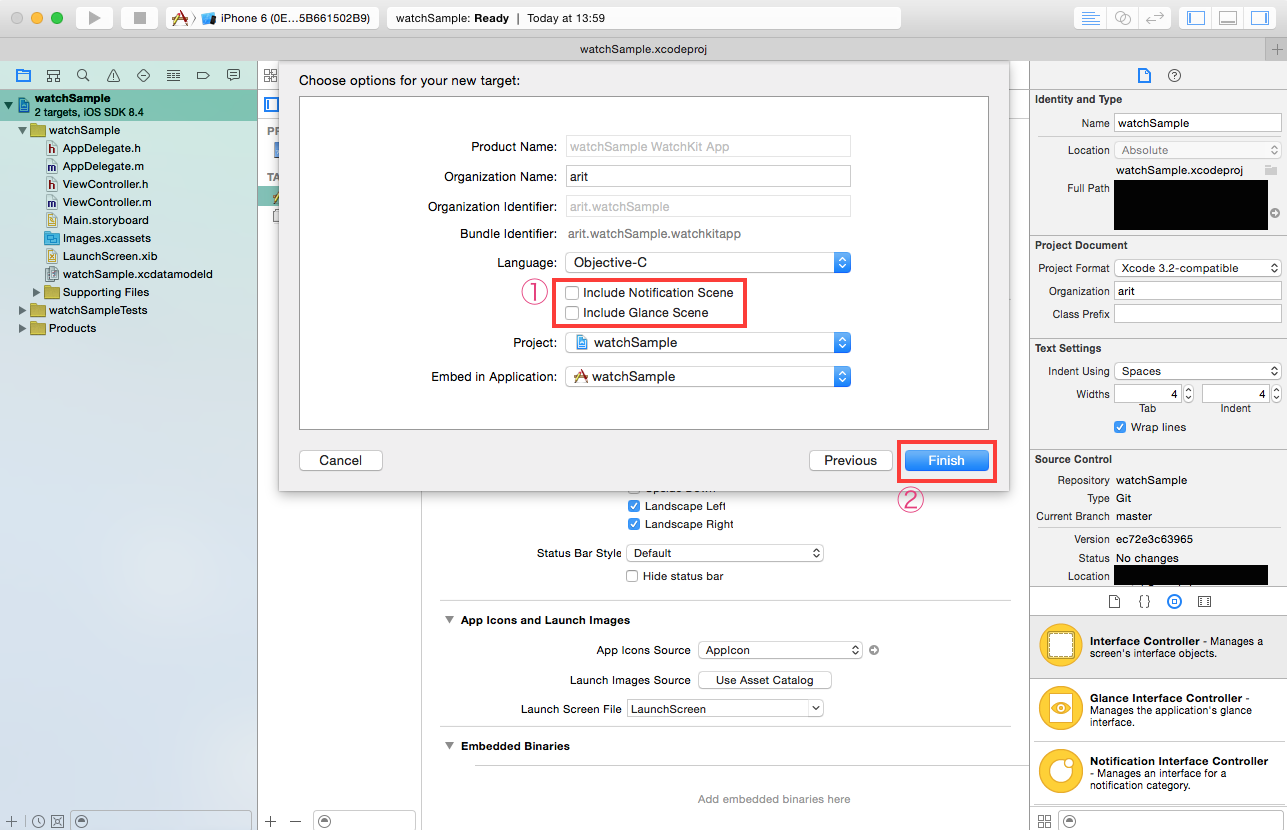Open the Embed in Application dropdown
Viewport: 1287px width, 830px height.
pos(708,377)
